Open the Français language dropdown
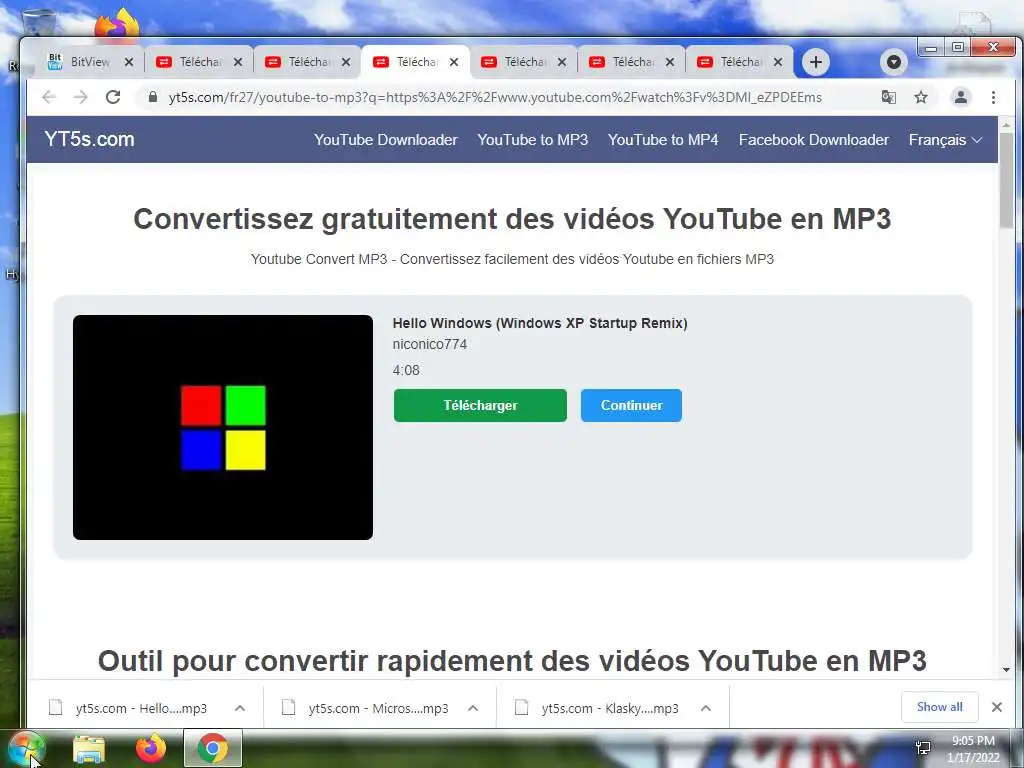 [945, 140]
